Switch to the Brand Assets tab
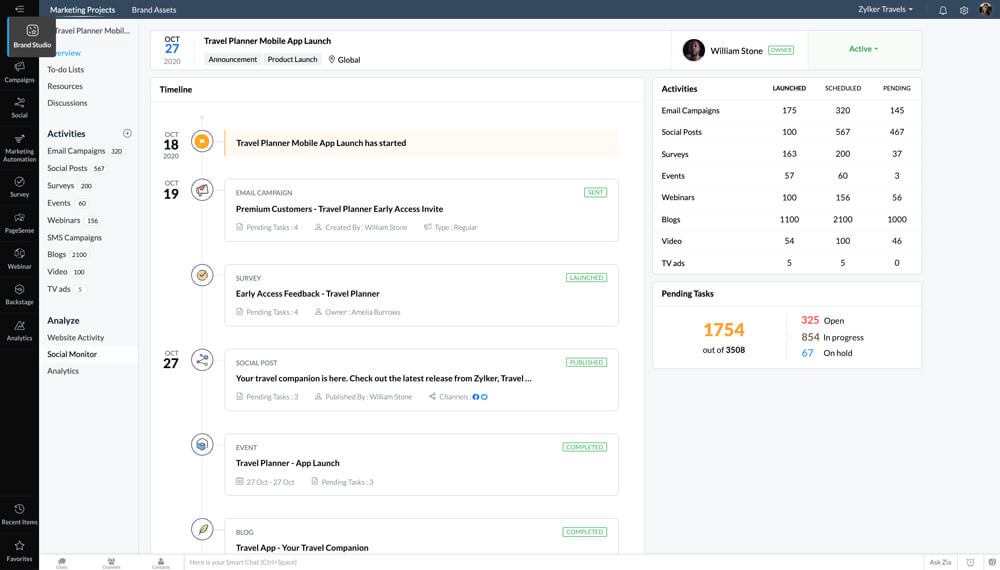Screen dimensions: 1000x570 point(154,9)
